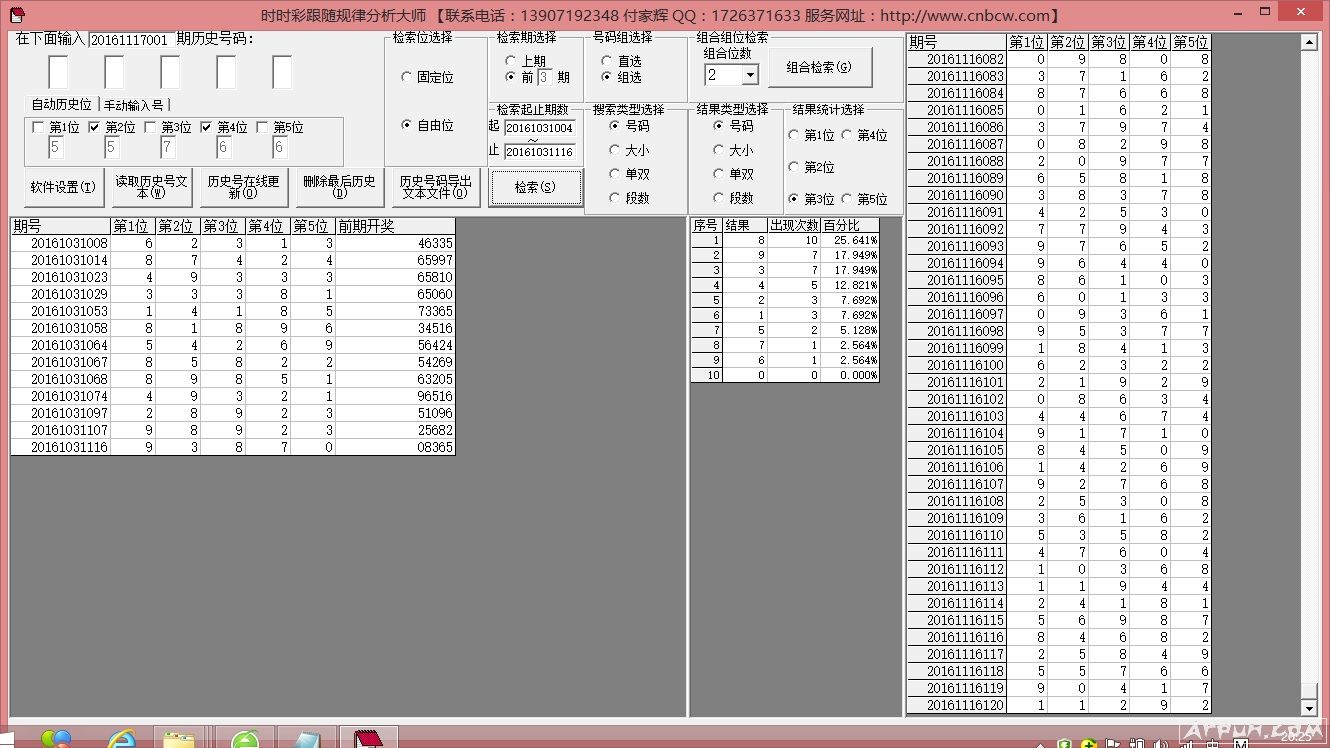Click the 读取历史号文本(W) button
The height and width of the screenshot is (748, 1330).
[152, 187]
